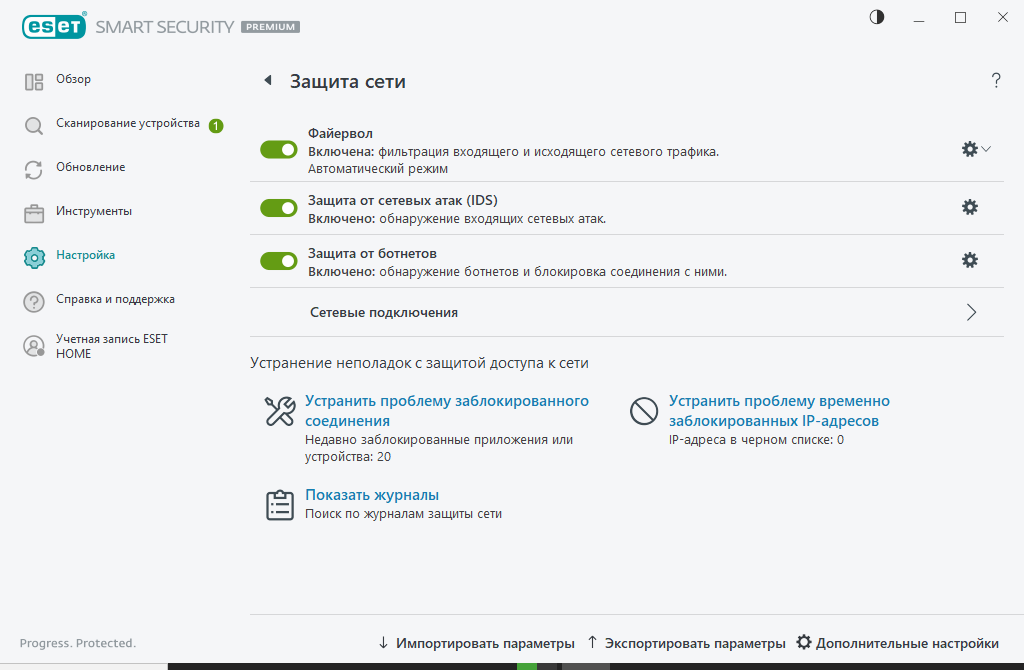The image size is (1024, 670).
Task: Toggle the dark/light contrast theme icon
Action: click(x=877, y=17)
